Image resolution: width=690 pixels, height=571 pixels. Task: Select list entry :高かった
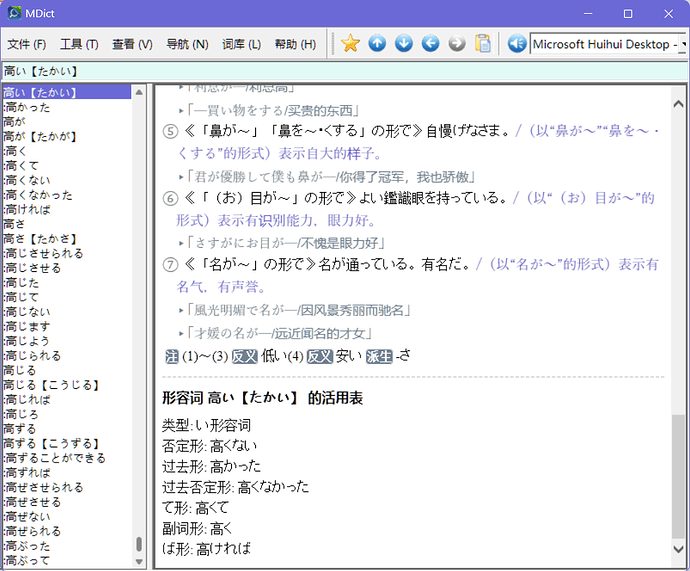click(26, 107)
